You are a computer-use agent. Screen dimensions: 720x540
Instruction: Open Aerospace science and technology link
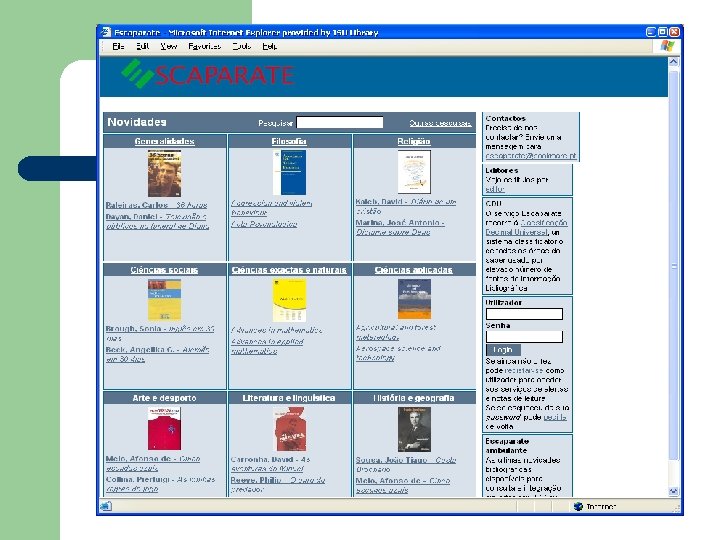[x=398, y=353]
